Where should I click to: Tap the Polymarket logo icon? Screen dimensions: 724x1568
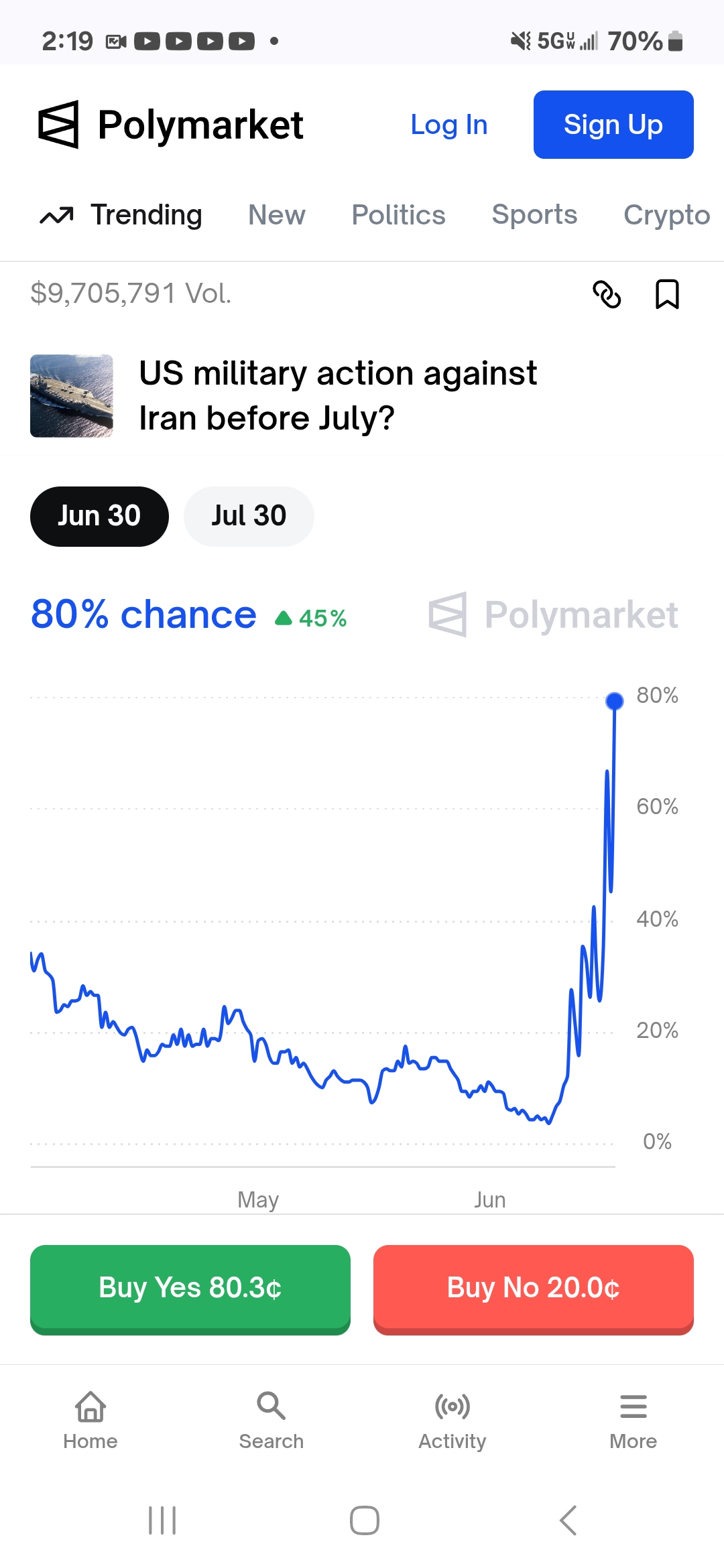58,125
